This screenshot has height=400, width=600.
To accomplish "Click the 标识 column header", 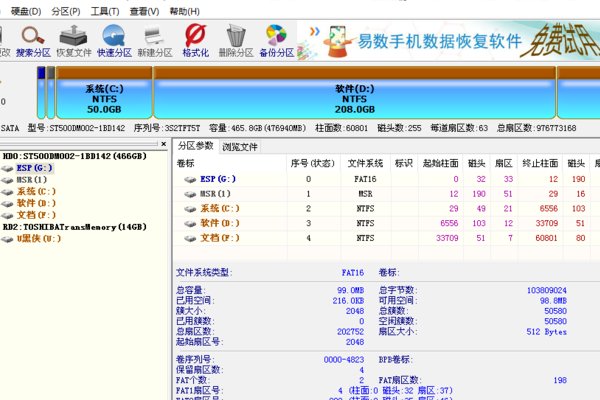I will coord(404,163).
